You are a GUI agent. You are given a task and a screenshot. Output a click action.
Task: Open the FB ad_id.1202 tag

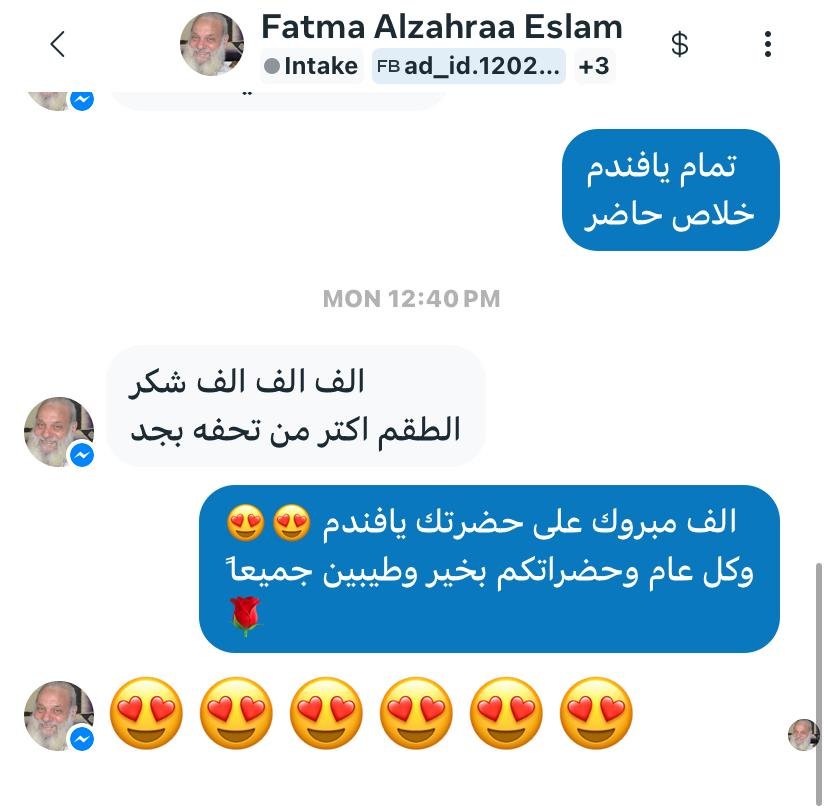469,67
